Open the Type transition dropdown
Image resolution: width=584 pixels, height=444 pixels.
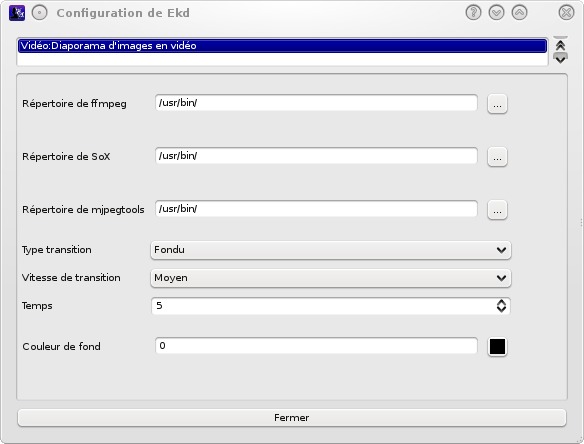[331, 250]
